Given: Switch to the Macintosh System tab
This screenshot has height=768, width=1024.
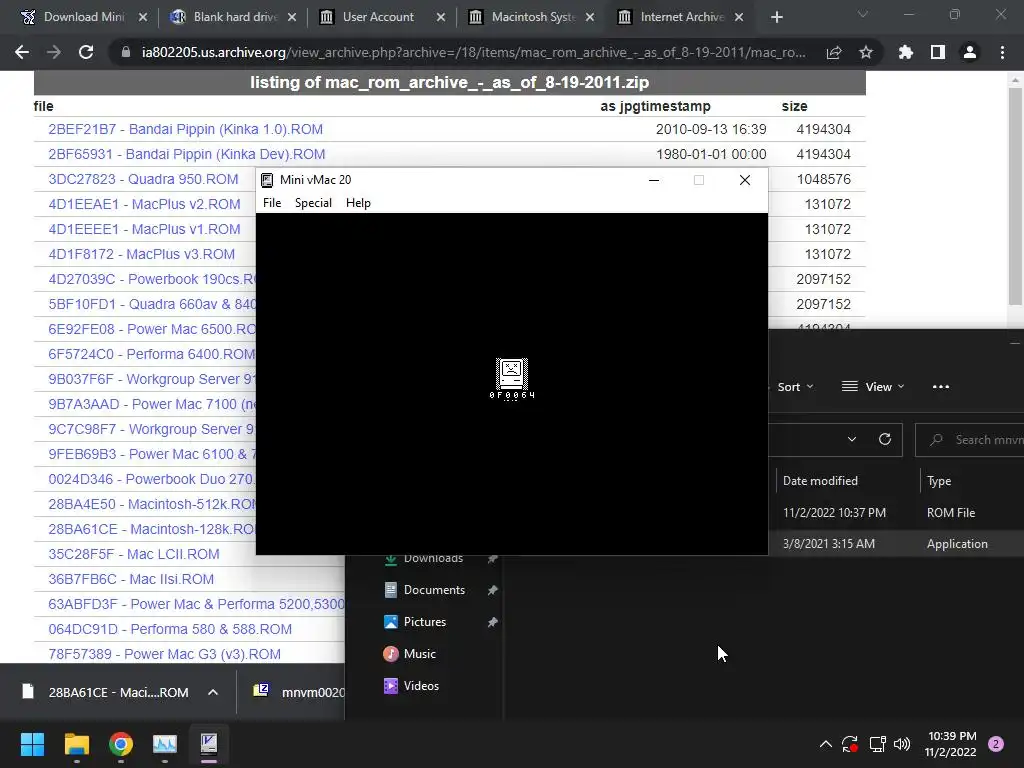Looking at the screenshot, I should coord(533,17).
